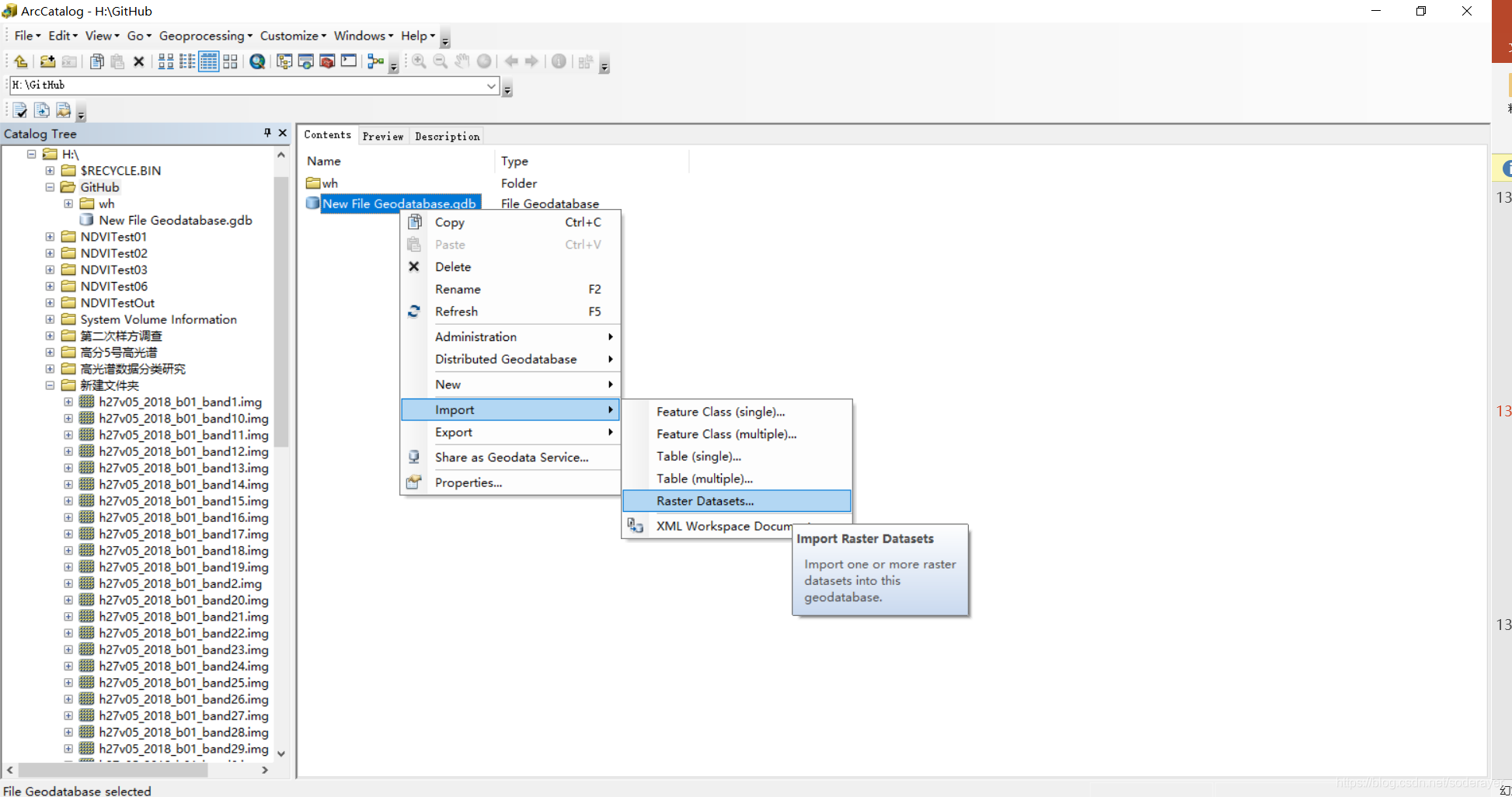Select Properties... in context menu
The image size is (1512, 797).
tap(510, 482)
